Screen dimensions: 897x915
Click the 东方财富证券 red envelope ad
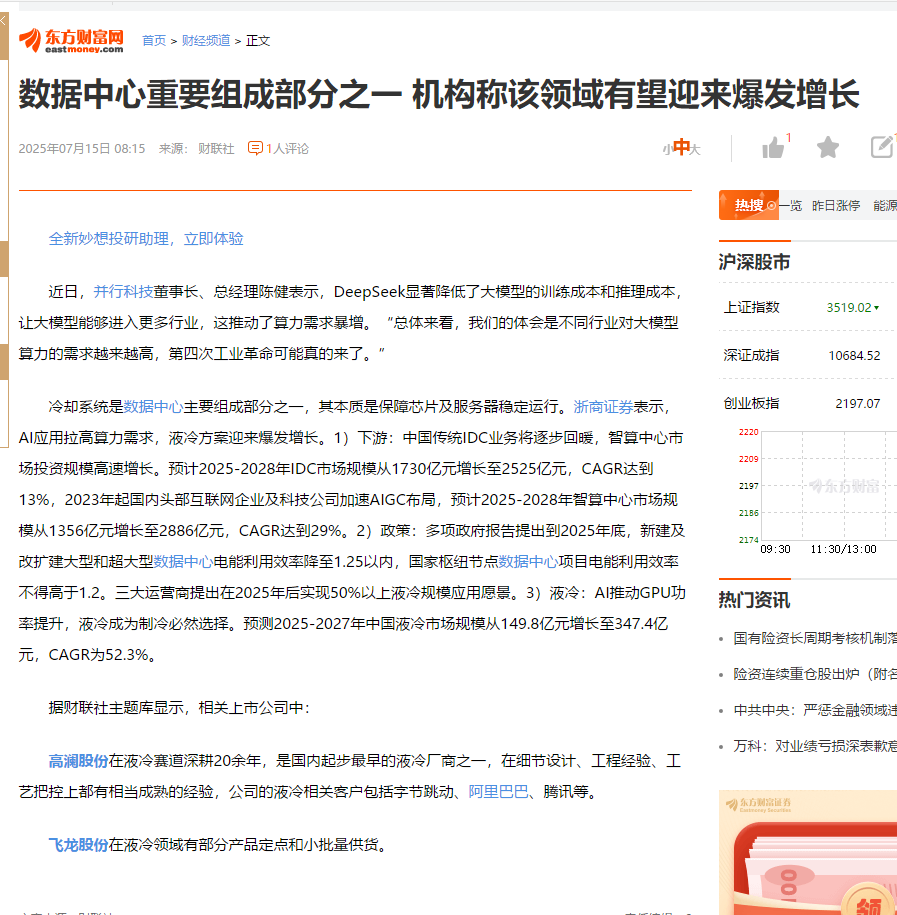coord(808,853)
